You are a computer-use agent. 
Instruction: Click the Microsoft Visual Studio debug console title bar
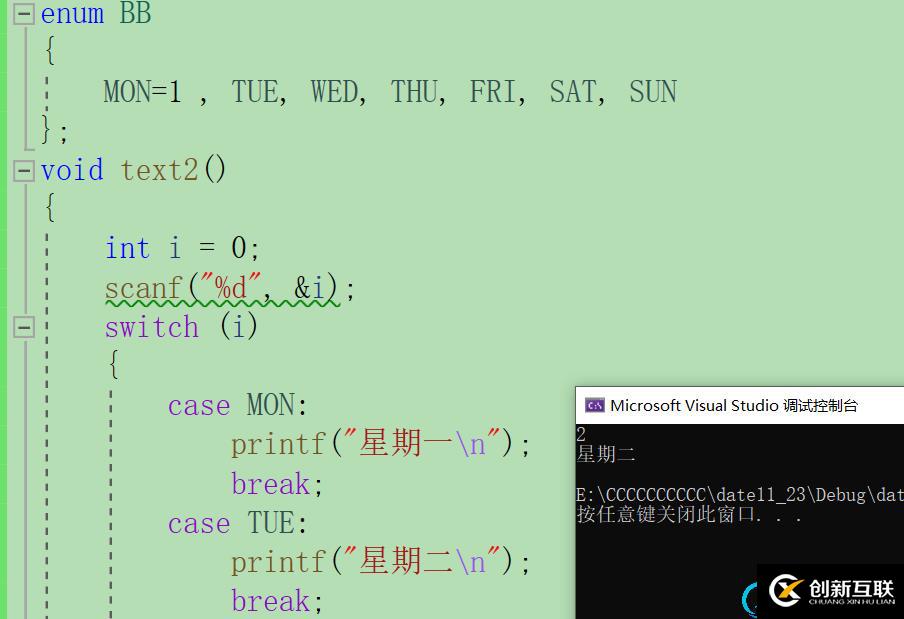(740, 405)
